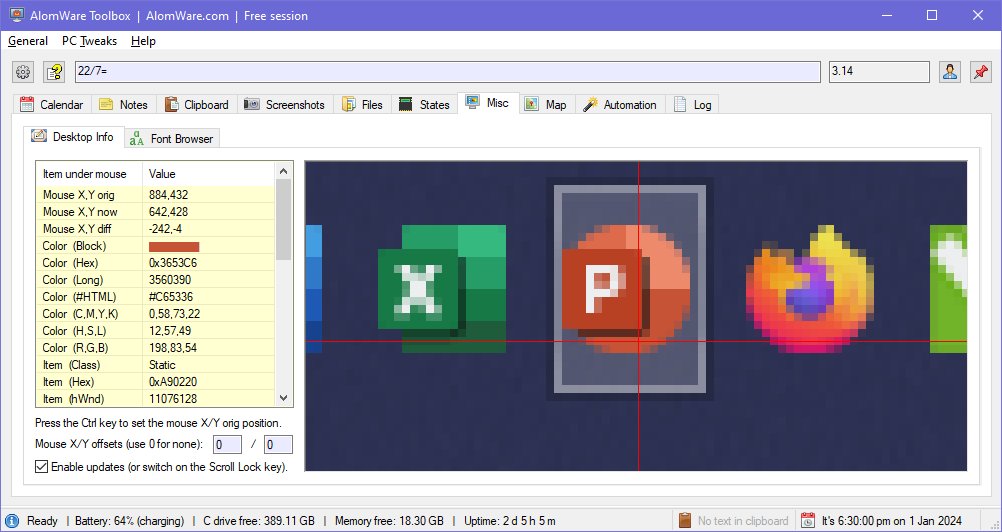Click the C drive free: 389.11 GB status
This screenshot has height=532, width=1002.
(x=259, y=521)
